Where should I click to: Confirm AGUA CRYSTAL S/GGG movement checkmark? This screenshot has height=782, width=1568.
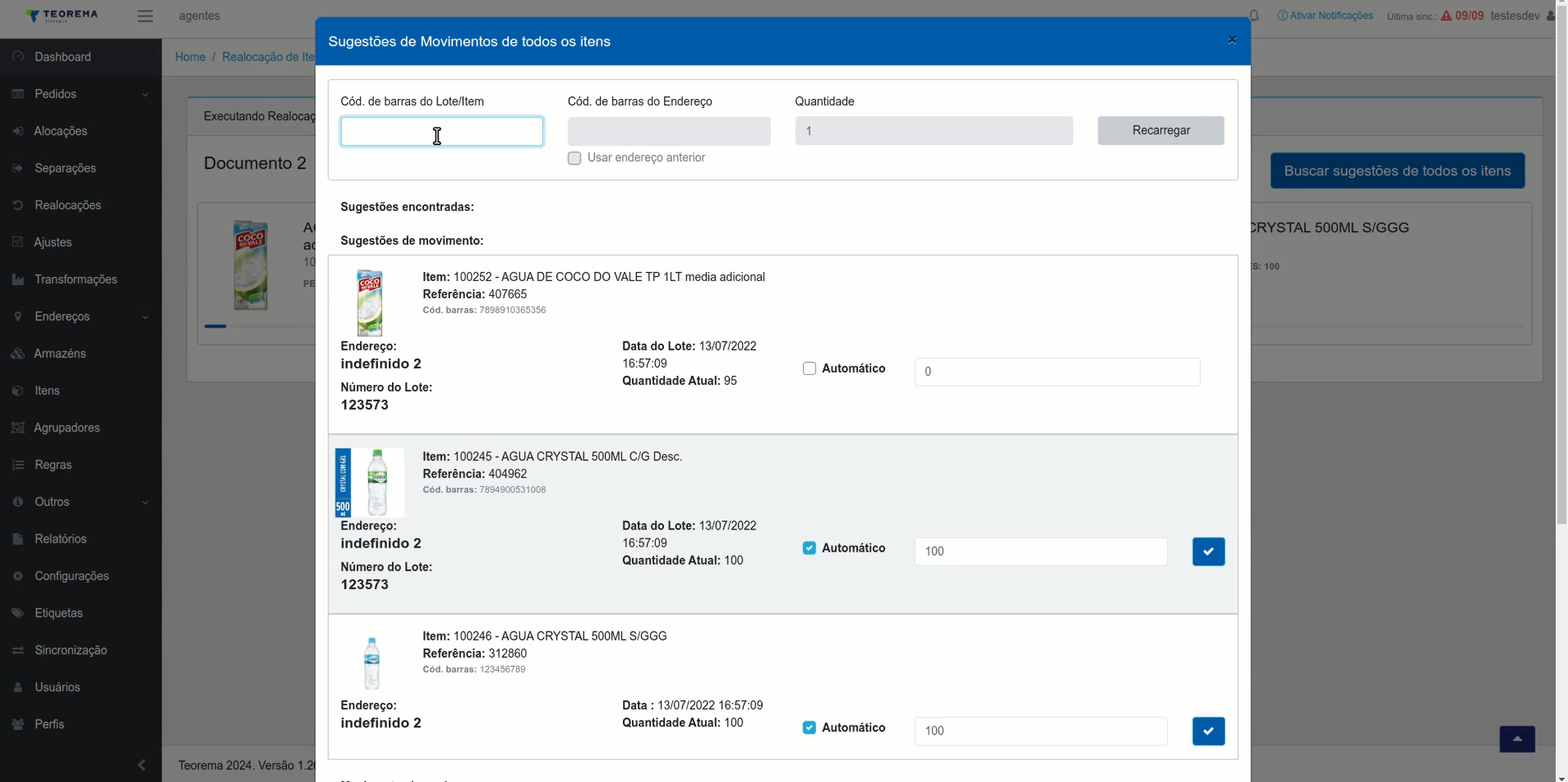pyautogui.click(x=1208, y=731)
